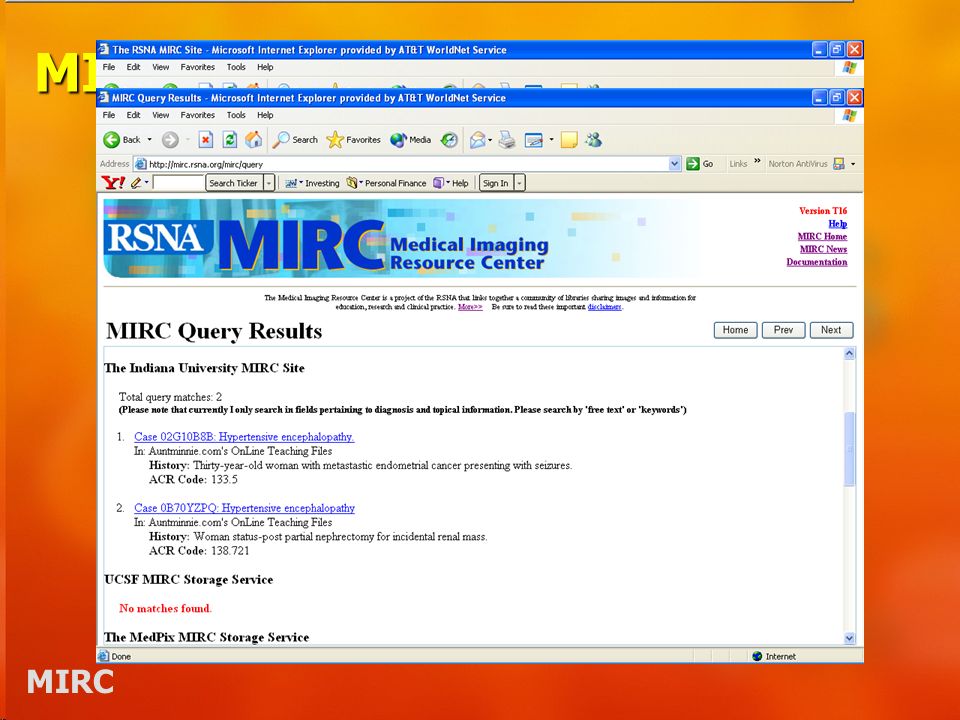This screenshot has width=960, height=720.
Task: Click the Internet zone status bar icon
Action: tap(757, 656)
